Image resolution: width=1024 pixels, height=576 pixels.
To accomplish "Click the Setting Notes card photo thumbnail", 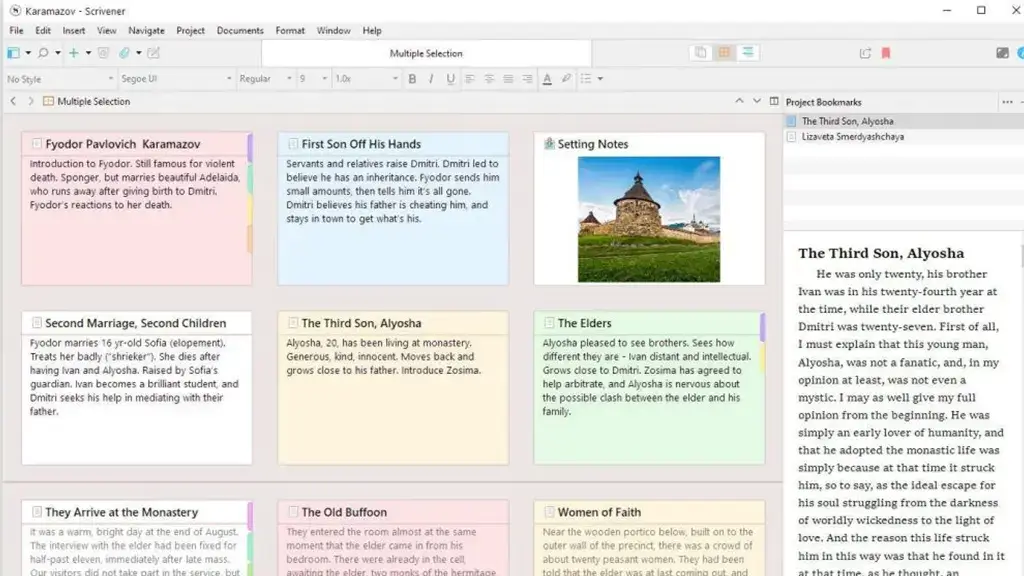I will coord(650,222).
